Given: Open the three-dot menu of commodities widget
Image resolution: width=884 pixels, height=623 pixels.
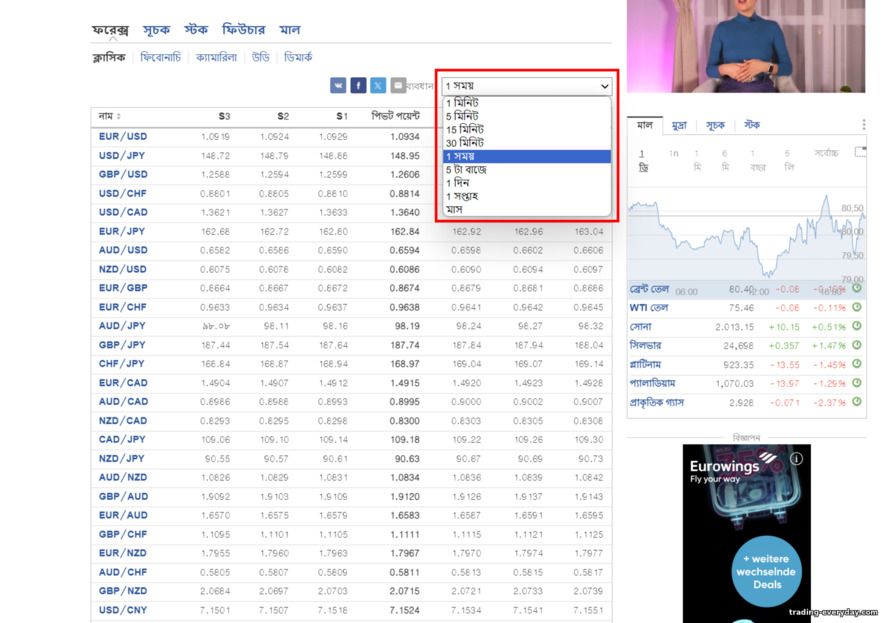Looking at the screenshot, I should (863, 125).
